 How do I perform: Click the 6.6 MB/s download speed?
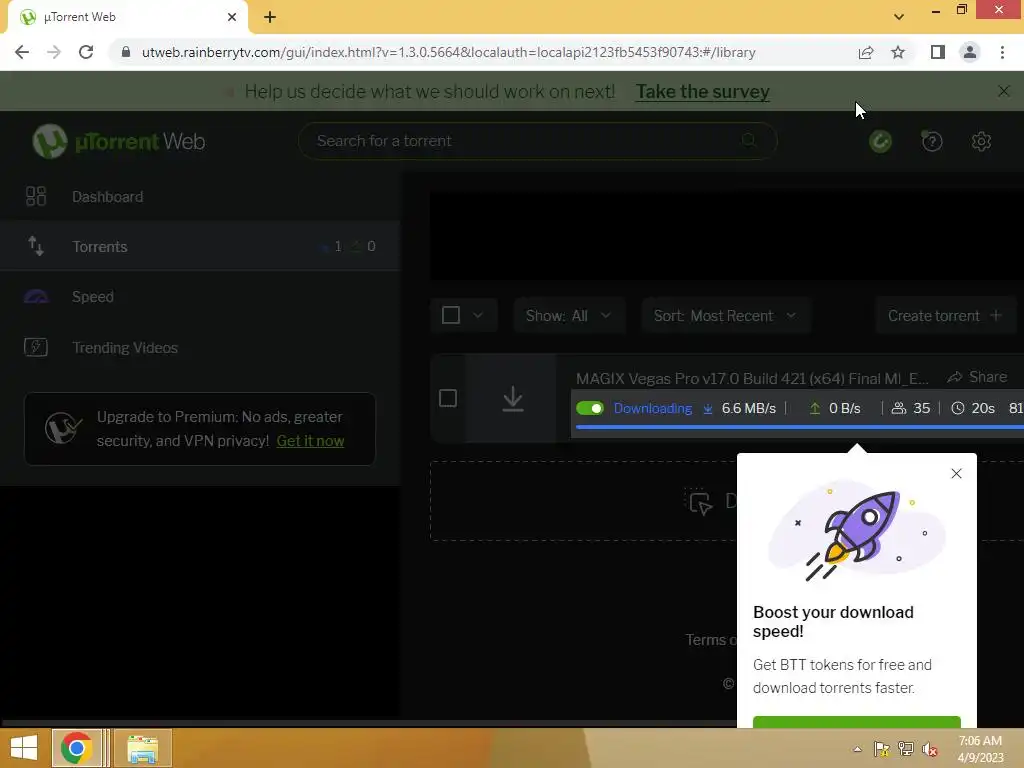click(748, 408)
